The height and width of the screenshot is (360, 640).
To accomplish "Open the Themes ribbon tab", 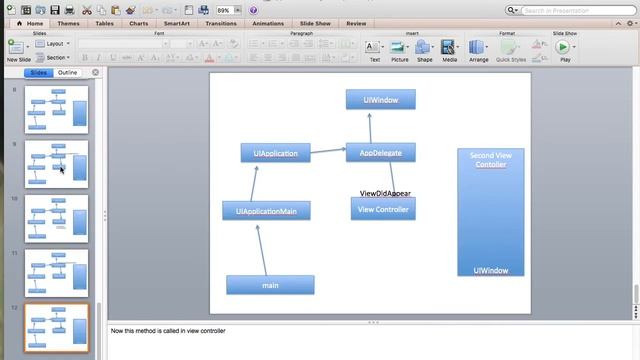I will 69,24.
